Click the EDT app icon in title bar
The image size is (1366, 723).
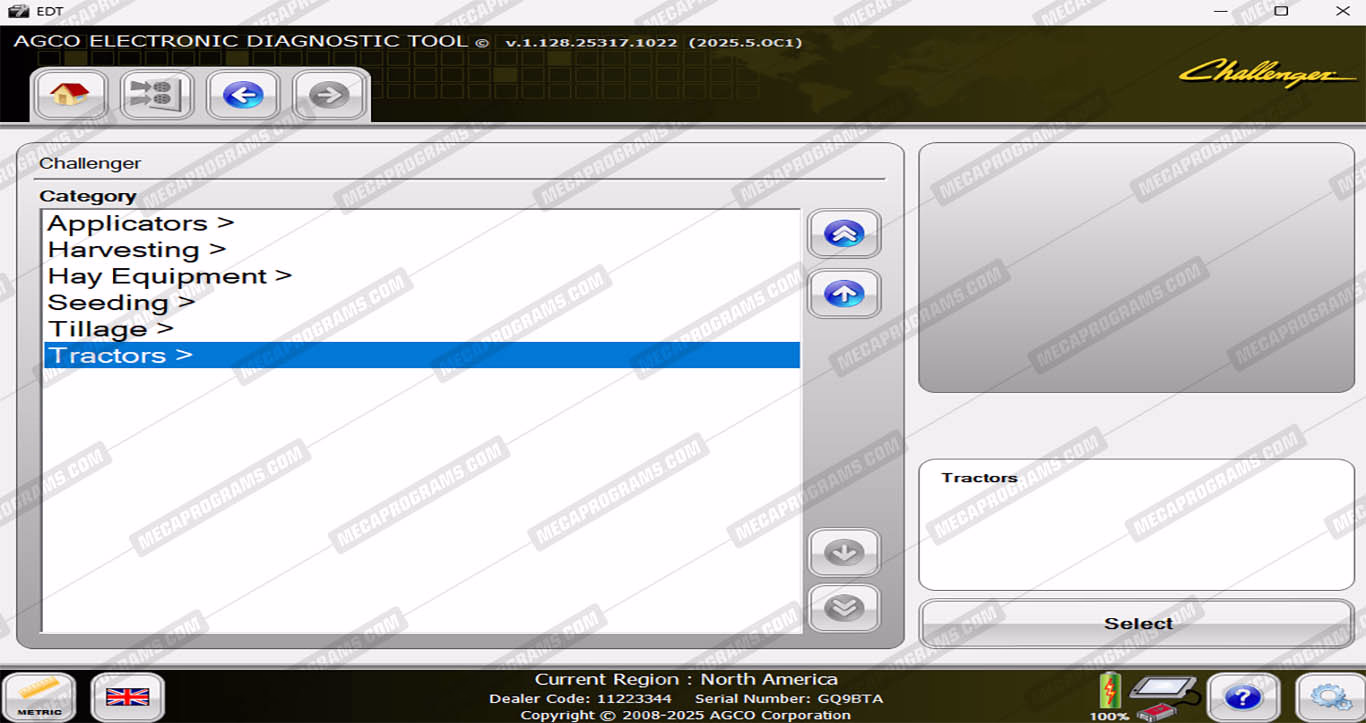point(19,11)
